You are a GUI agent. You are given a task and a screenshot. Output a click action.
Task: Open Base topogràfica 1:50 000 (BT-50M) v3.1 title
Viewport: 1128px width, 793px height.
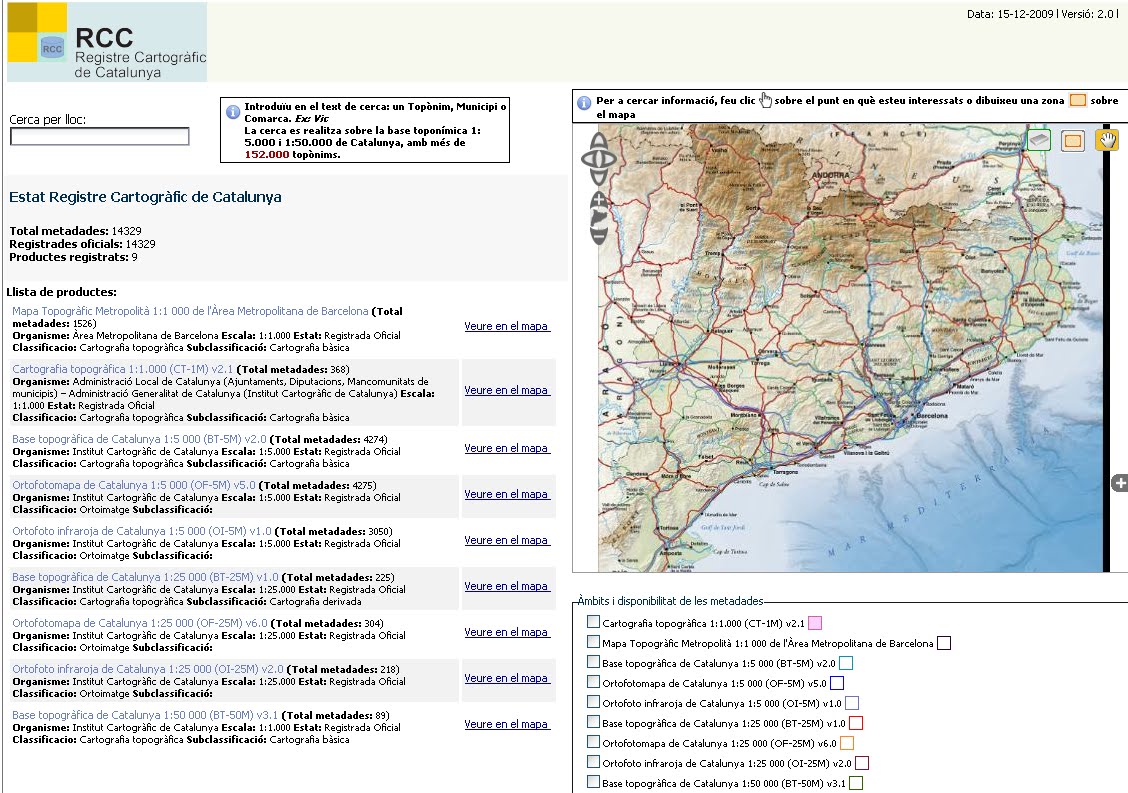tap(145, 715)
